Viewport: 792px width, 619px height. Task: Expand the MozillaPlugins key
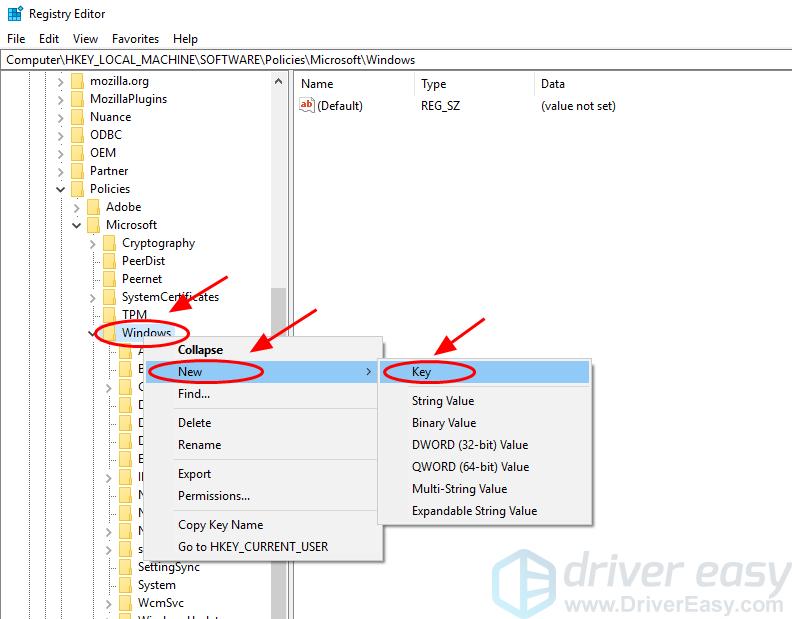[x=61, y=100]
